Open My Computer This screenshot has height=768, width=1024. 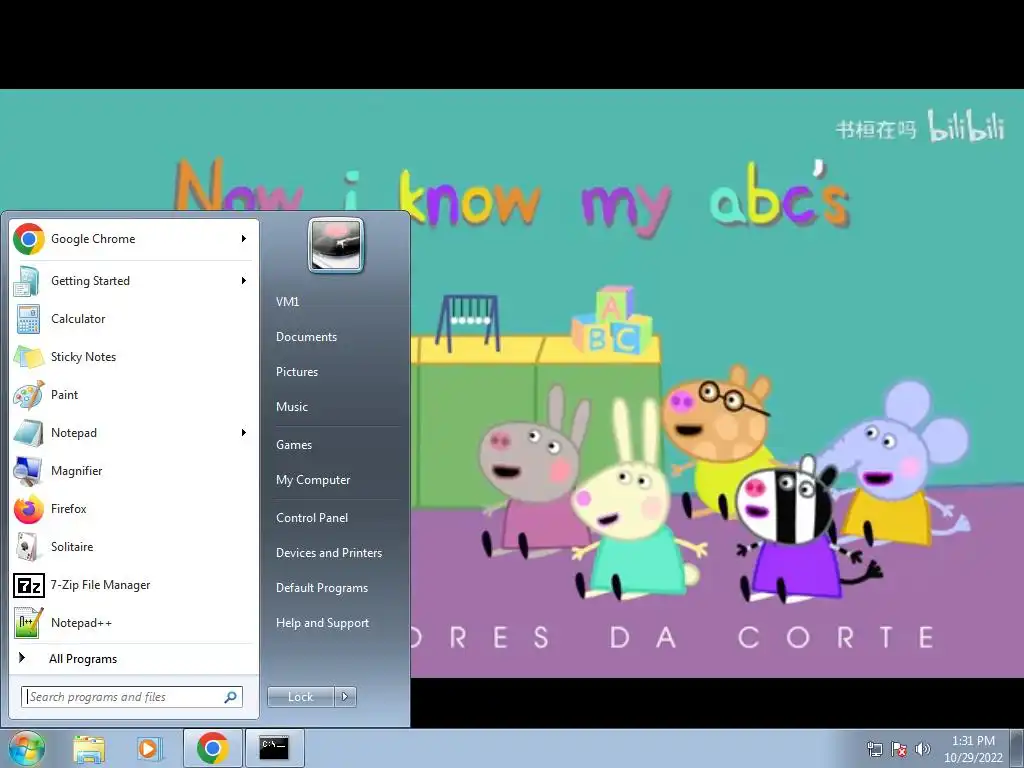click(x=313, y=480)
